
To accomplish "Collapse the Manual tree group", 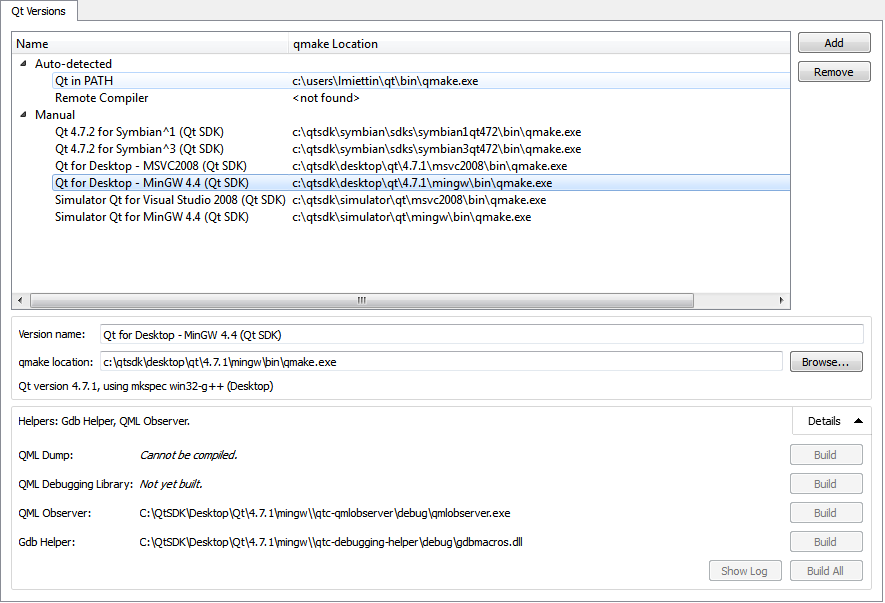I will coord(23,115).
